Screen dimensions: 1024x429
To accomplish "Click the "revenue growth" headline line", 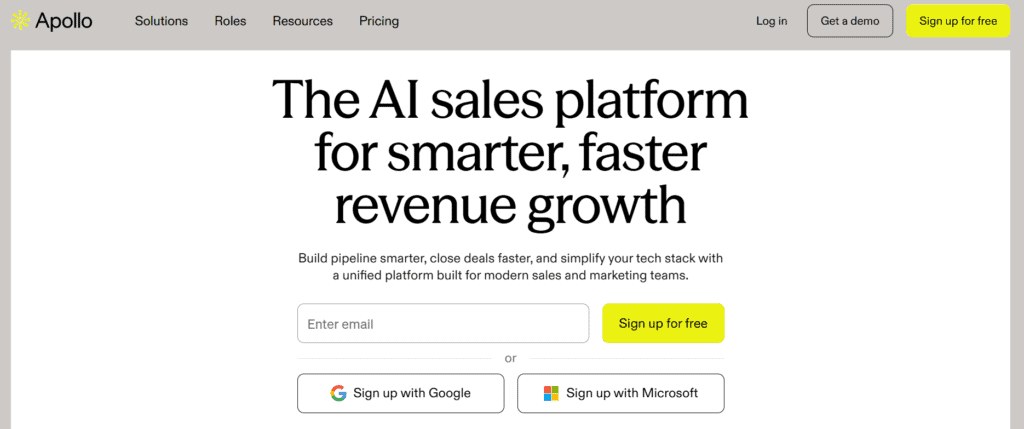I will pos(510,204).
